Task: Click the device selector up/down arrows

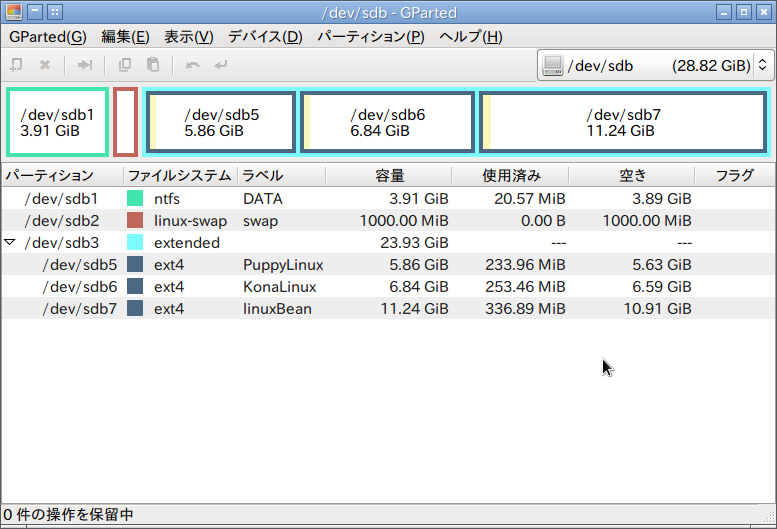Action: click(763, 65)
